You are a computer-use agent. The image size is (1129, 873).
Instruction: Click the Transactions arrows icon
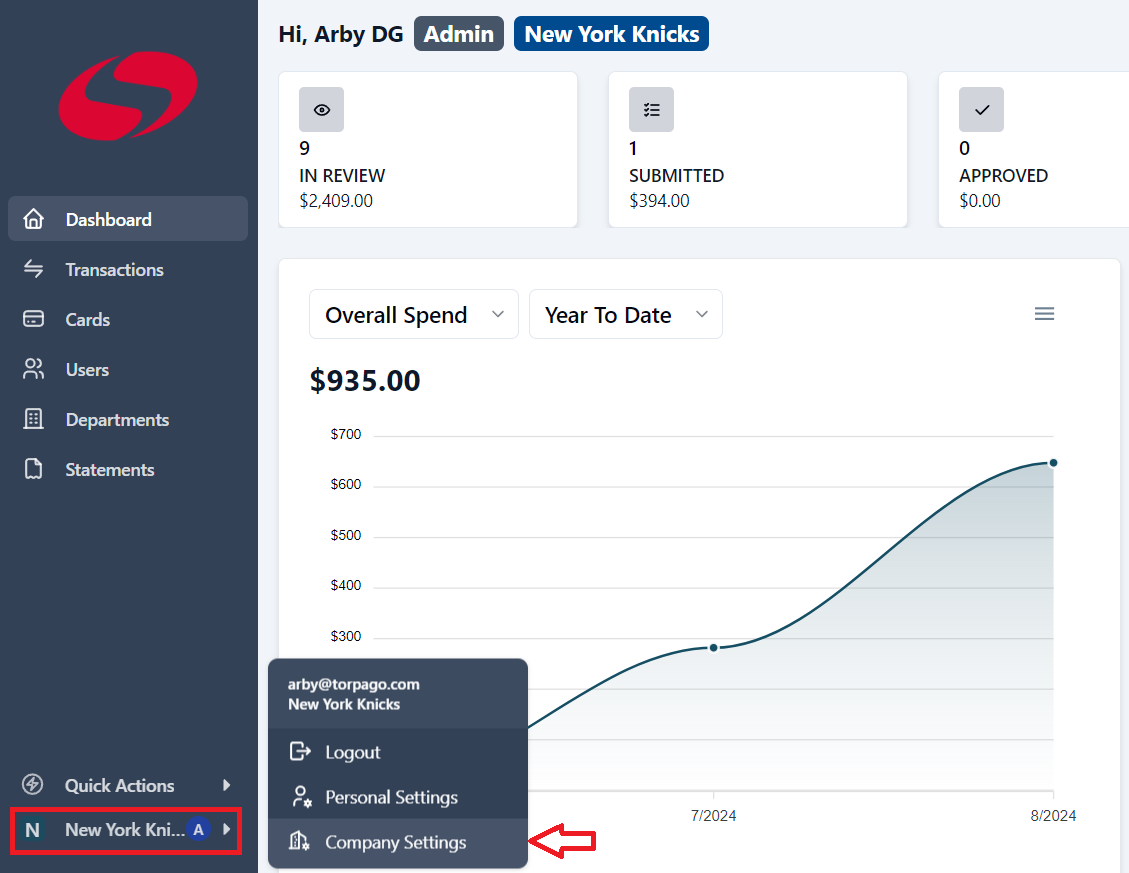(x=33, y=269)
